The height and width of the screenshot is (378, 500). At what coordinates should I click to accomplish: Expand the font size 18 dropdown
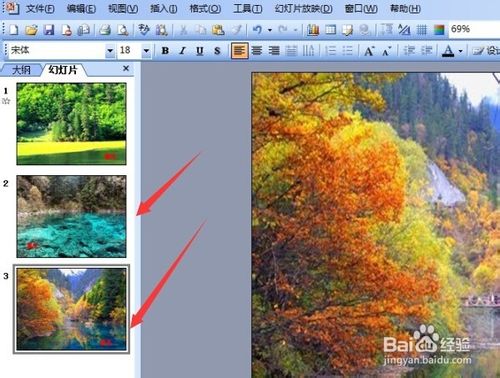click(x=146, y=51)
